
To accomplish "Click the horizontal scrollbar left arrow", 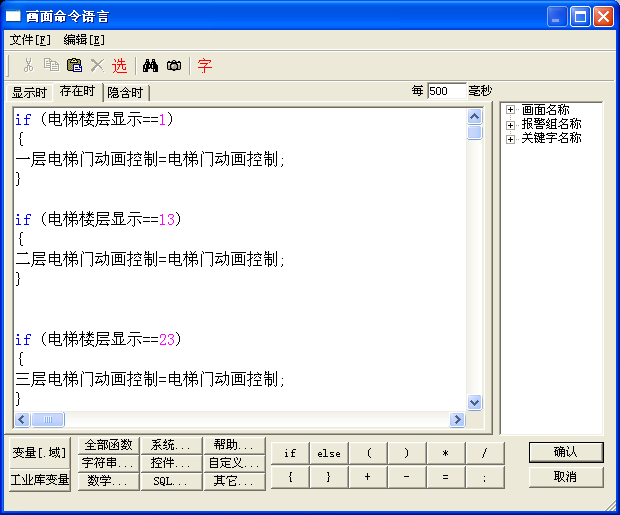I will (22, 419).
